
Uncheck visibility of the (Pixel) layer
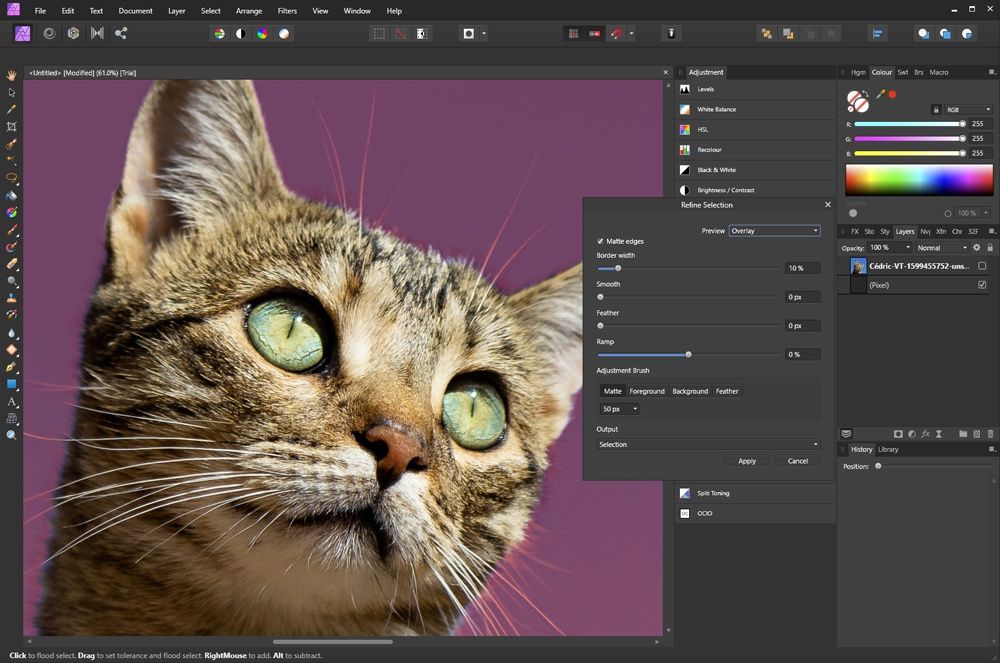[x=982, y=285]
